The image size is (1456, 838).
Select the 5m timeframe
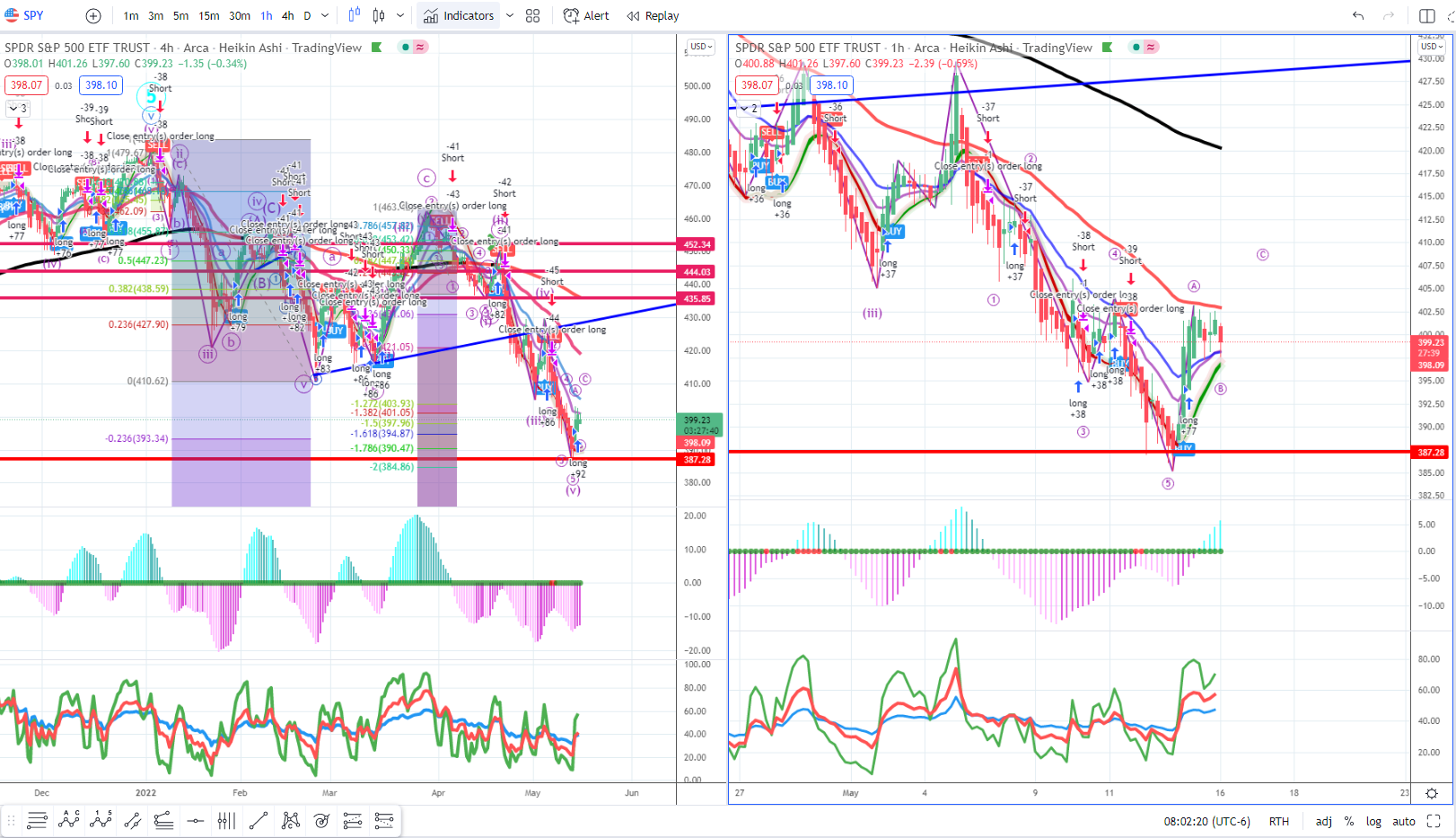point(181,15)
